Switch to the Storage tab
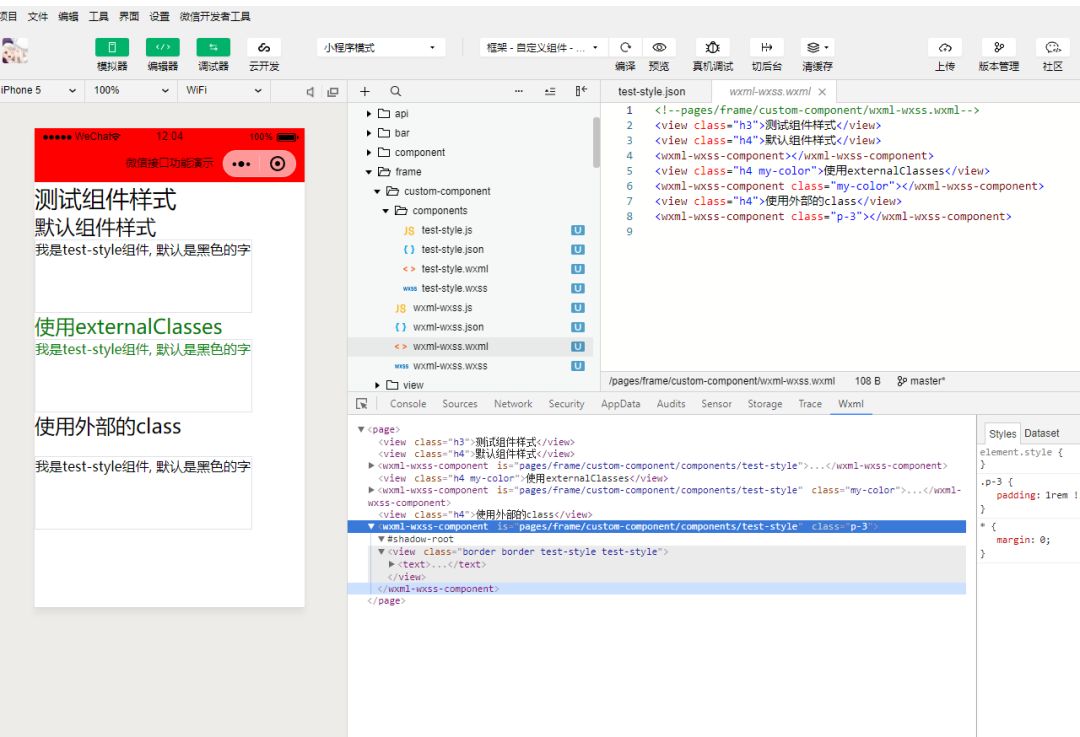 (x=765, y=404)
